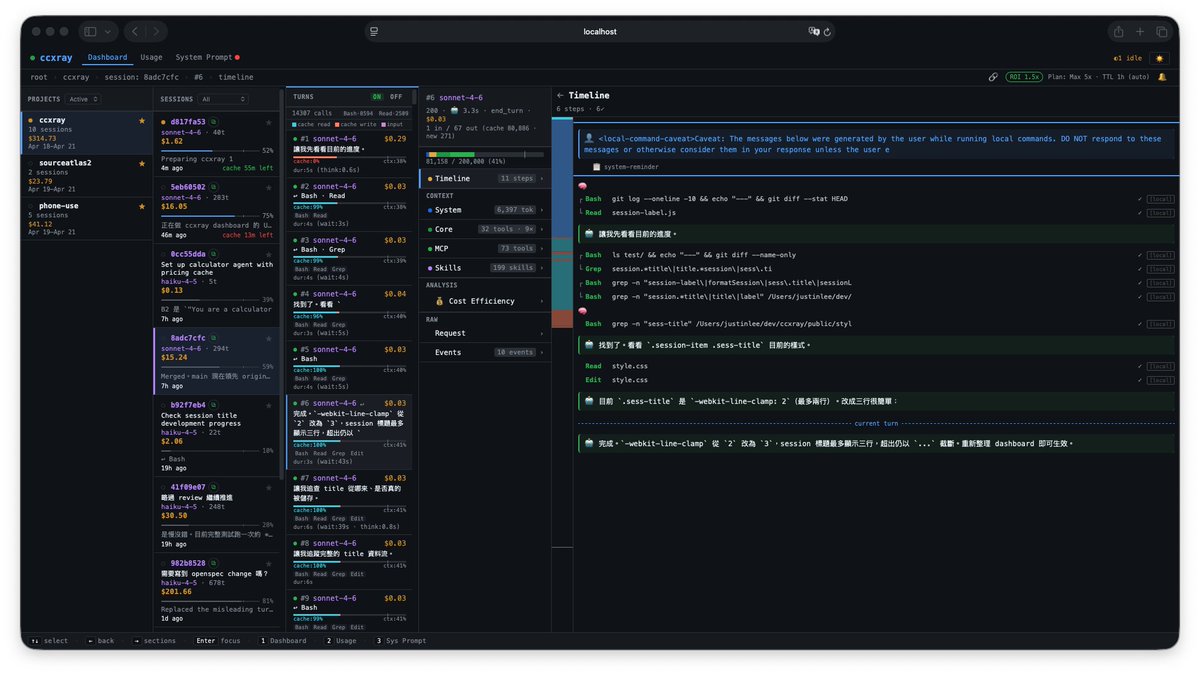Viewport: 1200px width, 675px height.
Task: Click the system-reminder note icon
Action: click(596, 167)
